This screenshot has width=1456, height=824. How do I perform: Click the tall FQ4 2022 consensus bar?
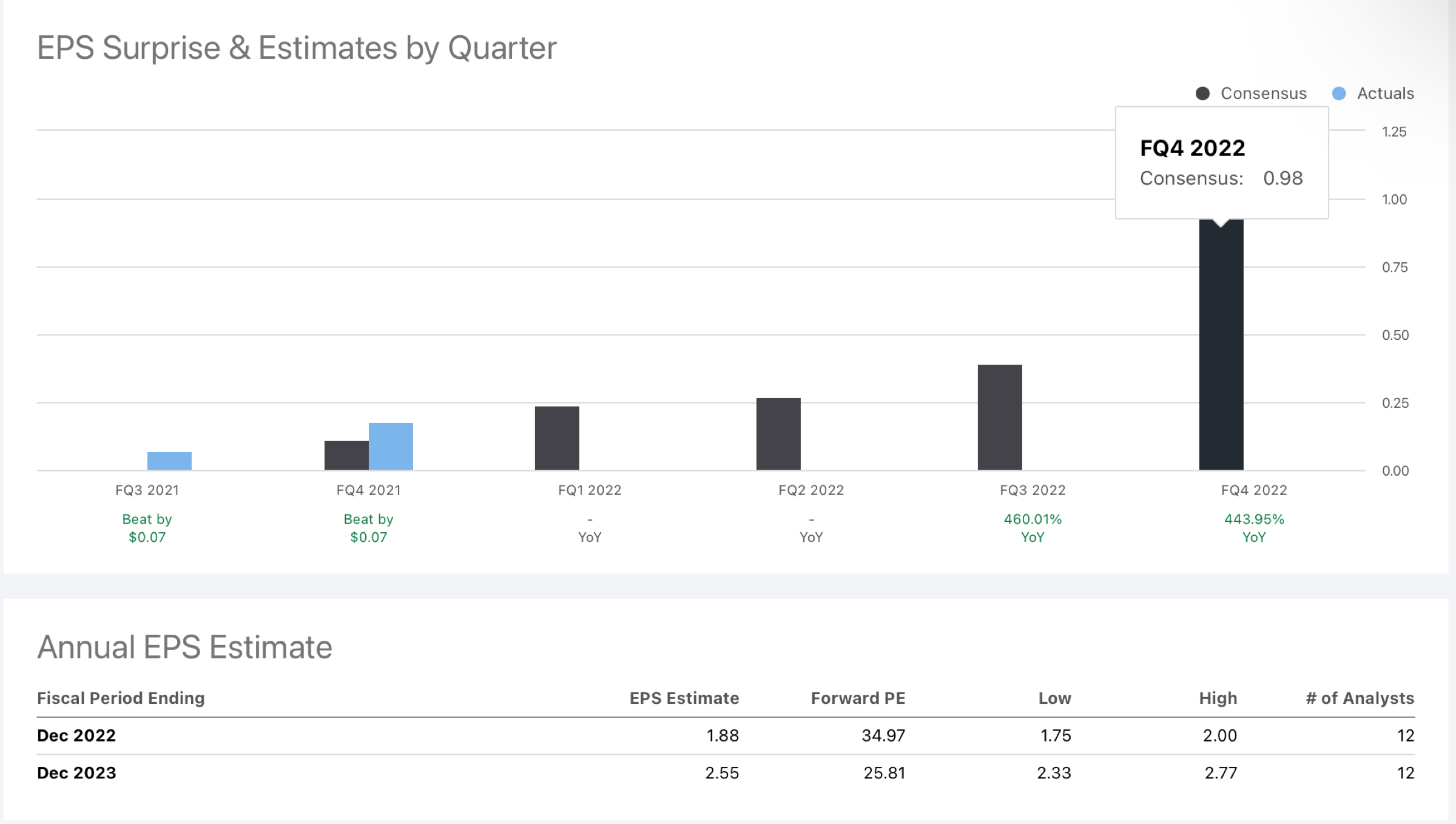(x=1221, y=346)
